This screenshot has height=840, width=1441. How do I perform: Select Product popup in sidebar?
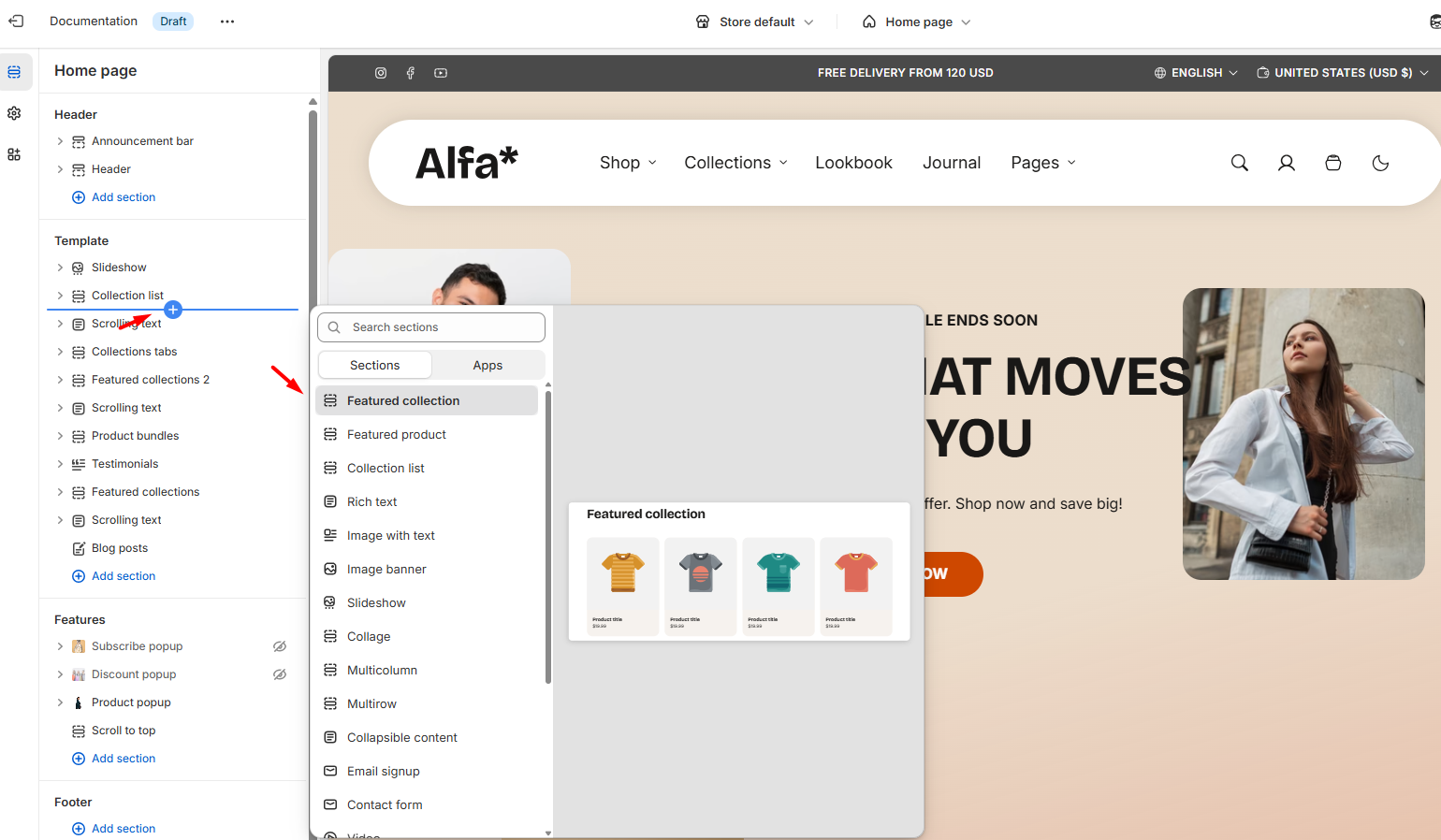pos(131,702)
